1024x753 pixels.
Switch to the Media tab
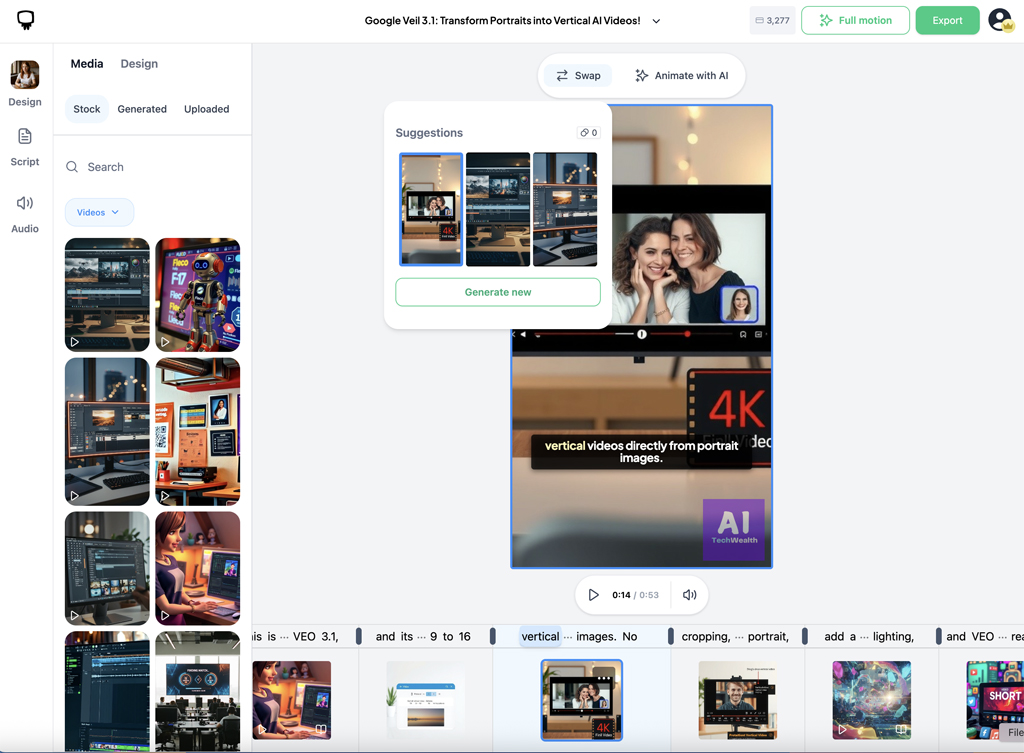pyautogui.click(x=87, y=64)
